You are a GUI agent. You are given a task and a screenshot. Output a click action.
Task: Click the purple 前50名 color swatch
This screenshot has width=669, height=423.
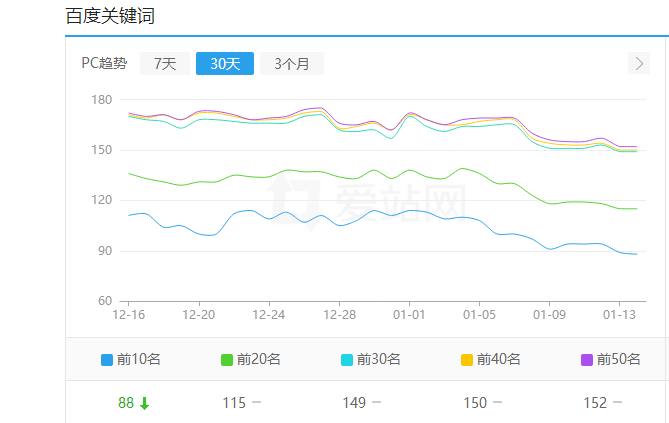click(x=587, y=360)
